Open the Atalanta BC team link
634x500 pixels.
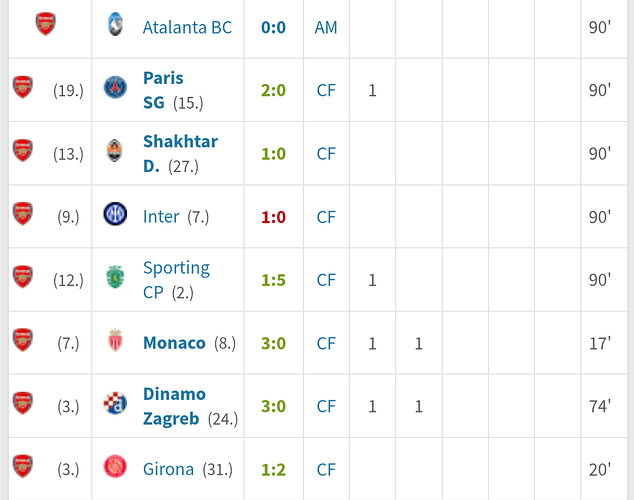[x=187, y=27]
